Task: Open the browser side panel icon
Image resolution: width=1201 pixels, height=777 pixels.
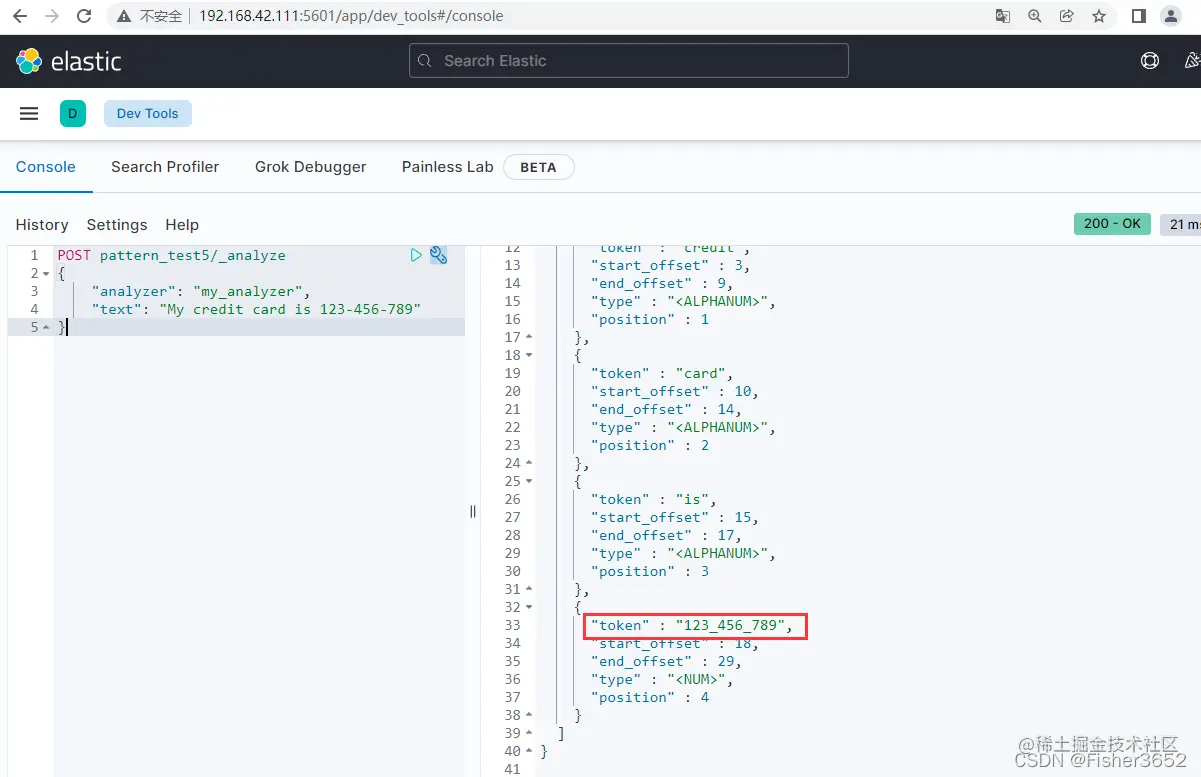Action: pyautogui.click(x=1138, y=16)
